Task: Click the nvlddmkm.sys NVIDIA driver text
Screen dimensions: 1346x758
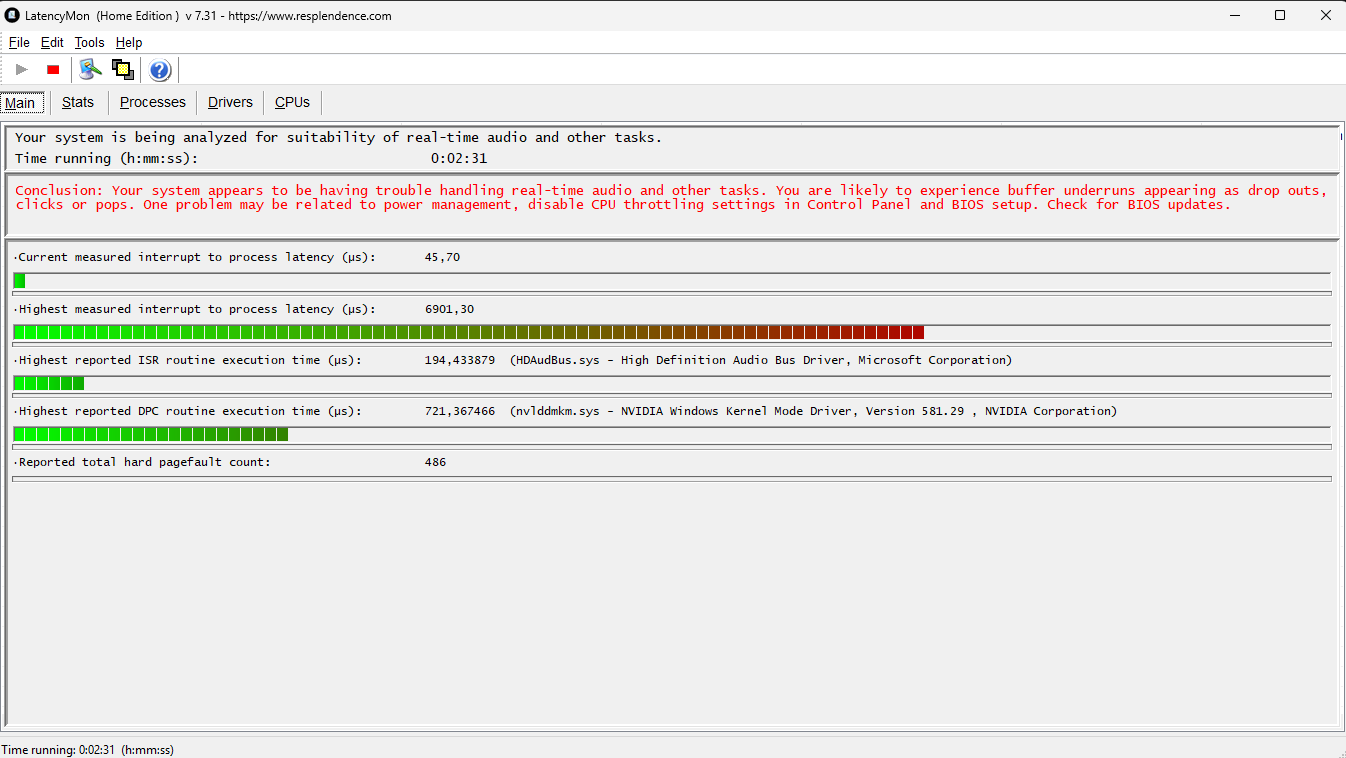Action: pyautogui.click(x=813, y=411)
